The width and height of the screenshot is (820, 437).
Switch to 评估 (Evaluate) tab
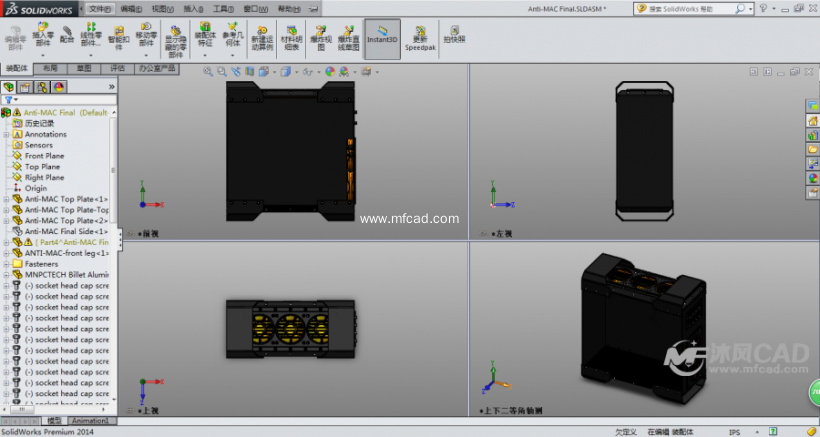(117, 68)
